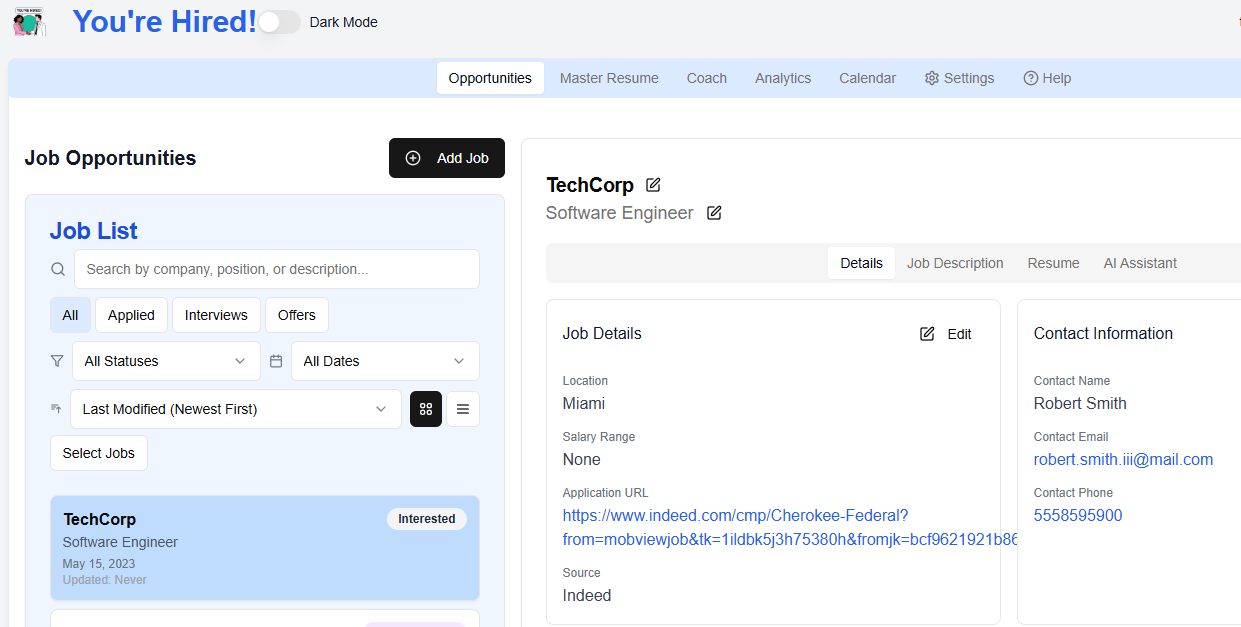1241x627 pixels.
Task: Switch to Job Description sub-tab
Action: (955, 263)
